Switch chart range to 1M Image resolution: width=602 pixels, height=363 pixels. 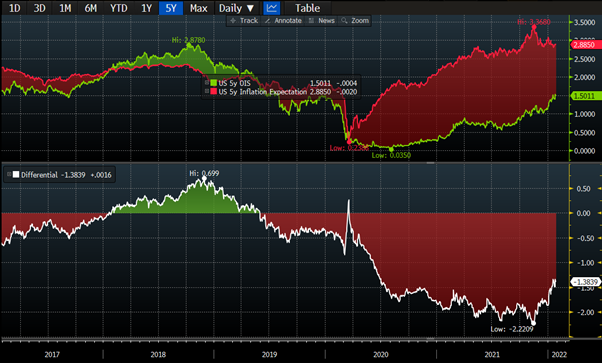[65, 8]
